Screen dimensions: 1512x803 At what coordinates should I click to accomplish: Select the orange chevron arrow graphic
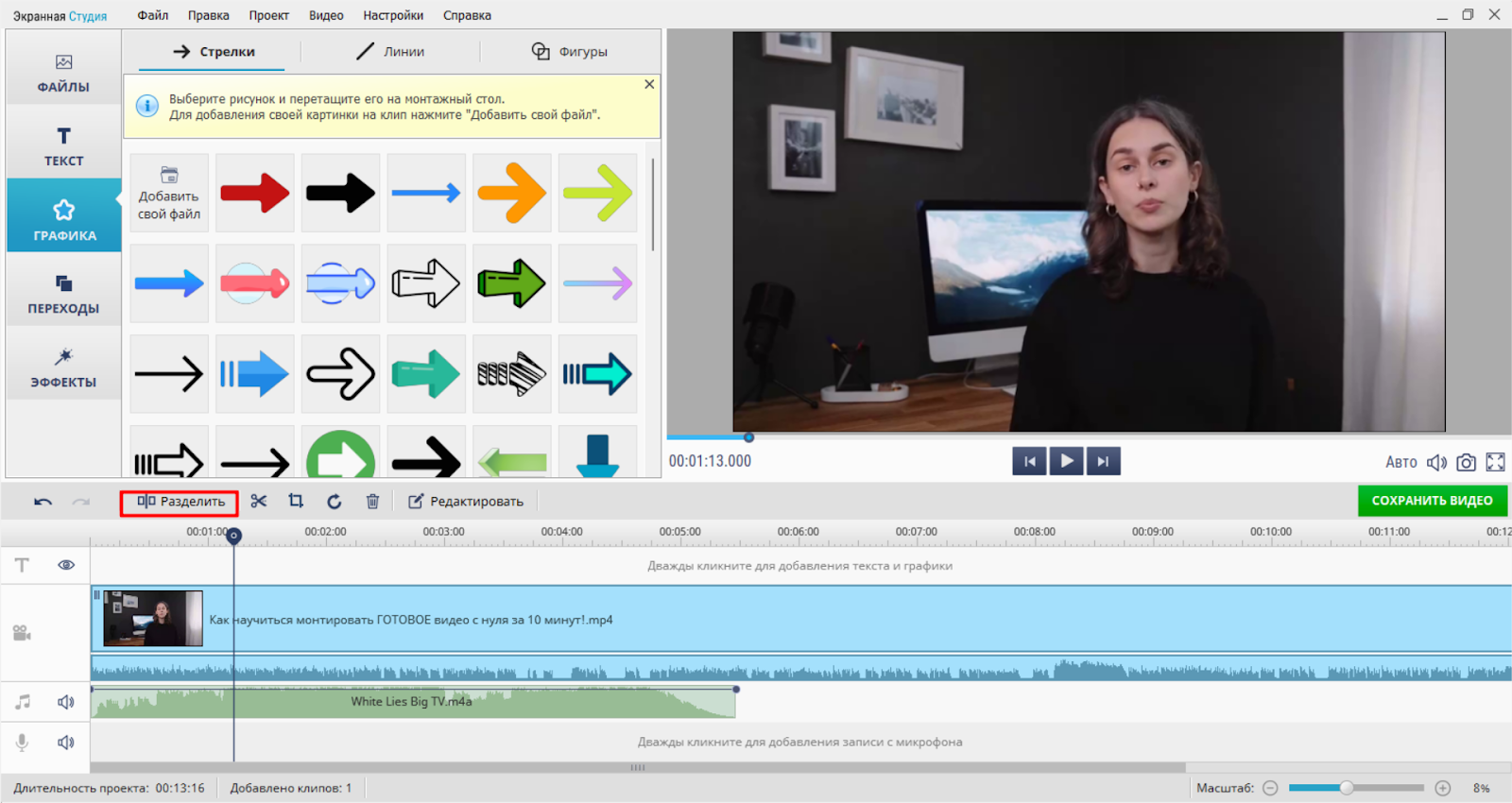point(511,193)
